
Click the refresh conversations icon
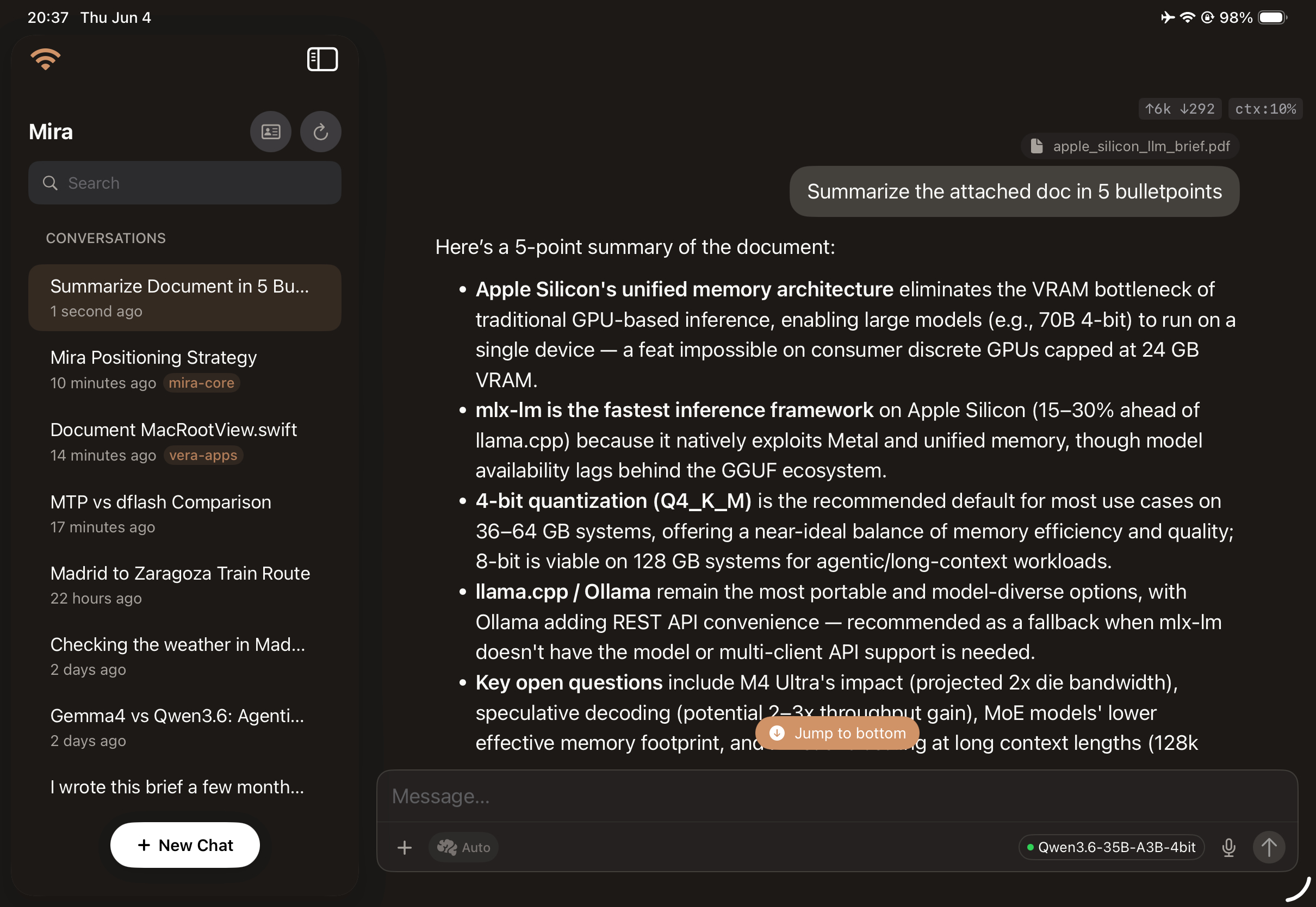tap(320, 132)
